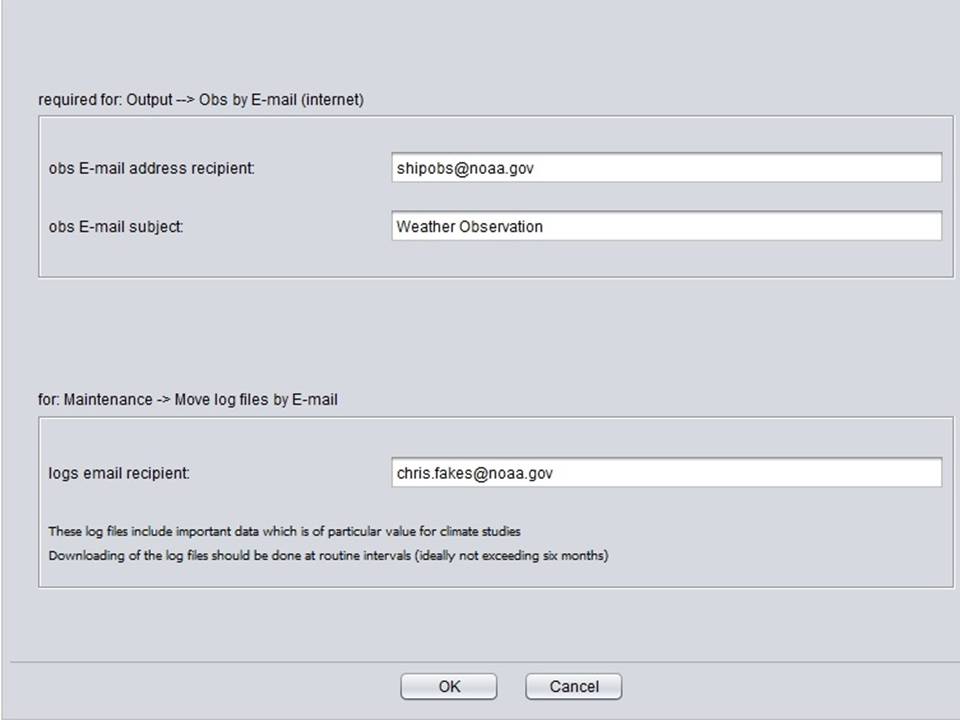The image size is (960, 720).
Task: Dismiss the dialog using Cancel
Action: pos(574,686)
